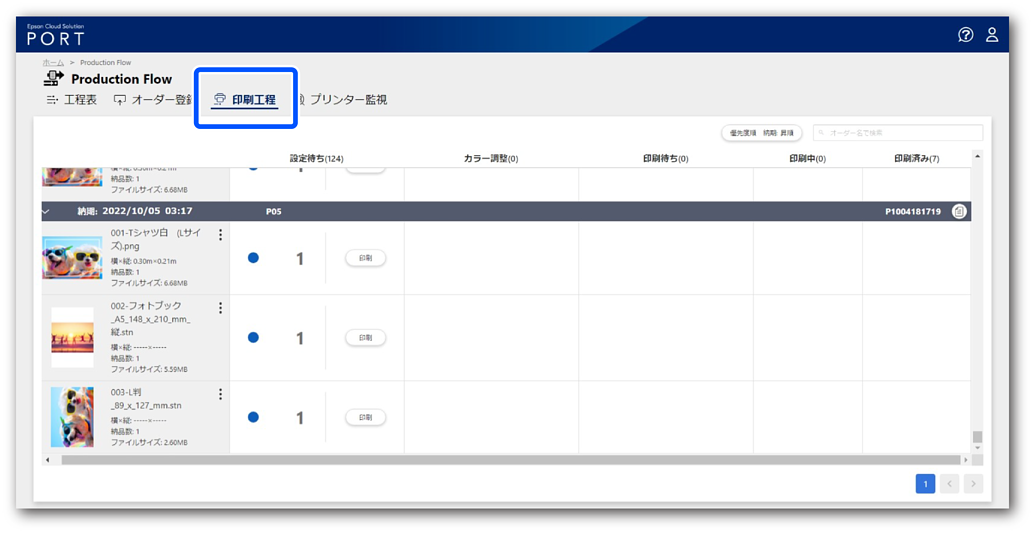Click the order name search field
1033x533 pixels.
tap(897, 133)
